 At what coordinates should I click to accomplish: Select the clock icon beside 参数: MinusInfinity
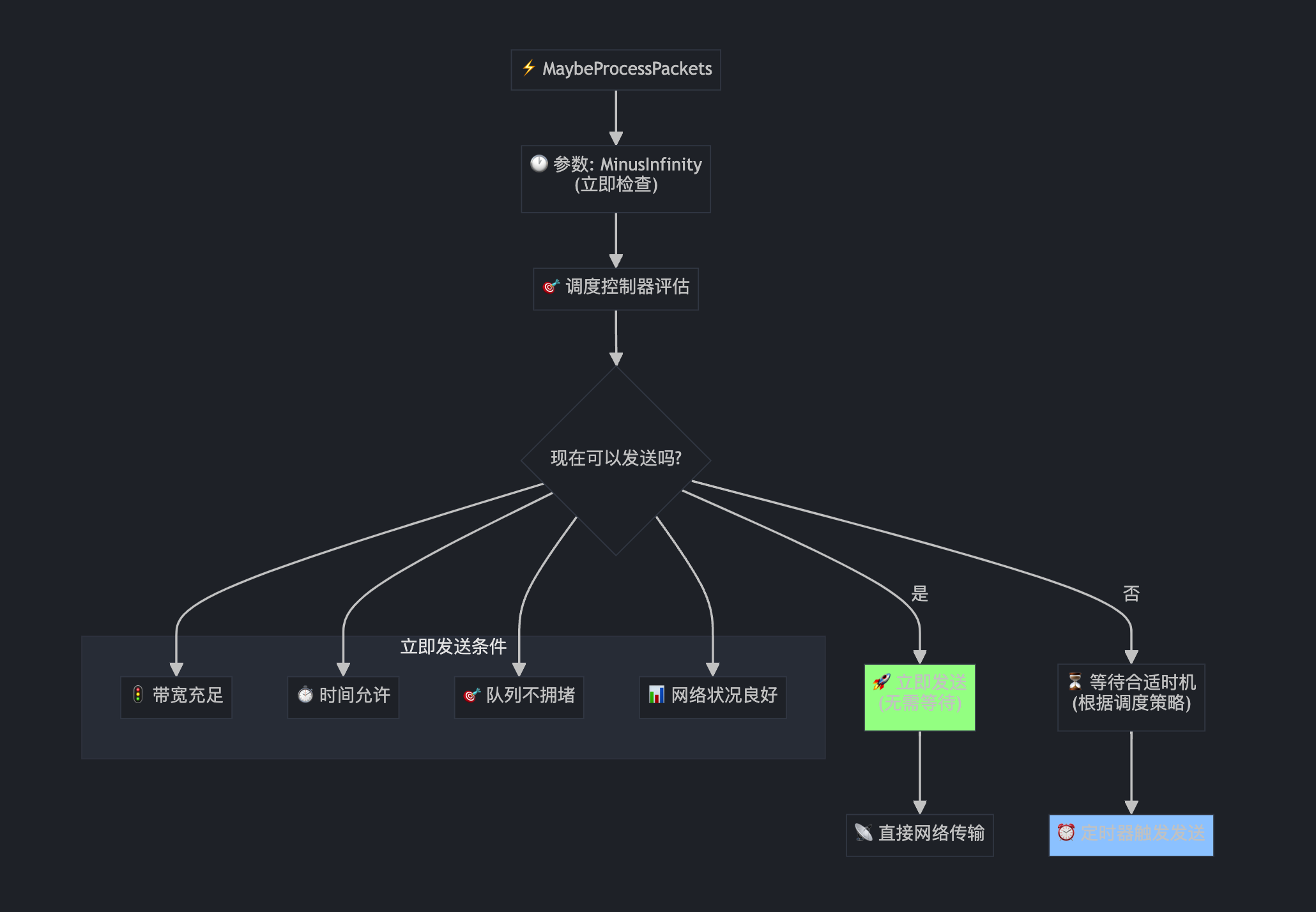tap(539, 165)
